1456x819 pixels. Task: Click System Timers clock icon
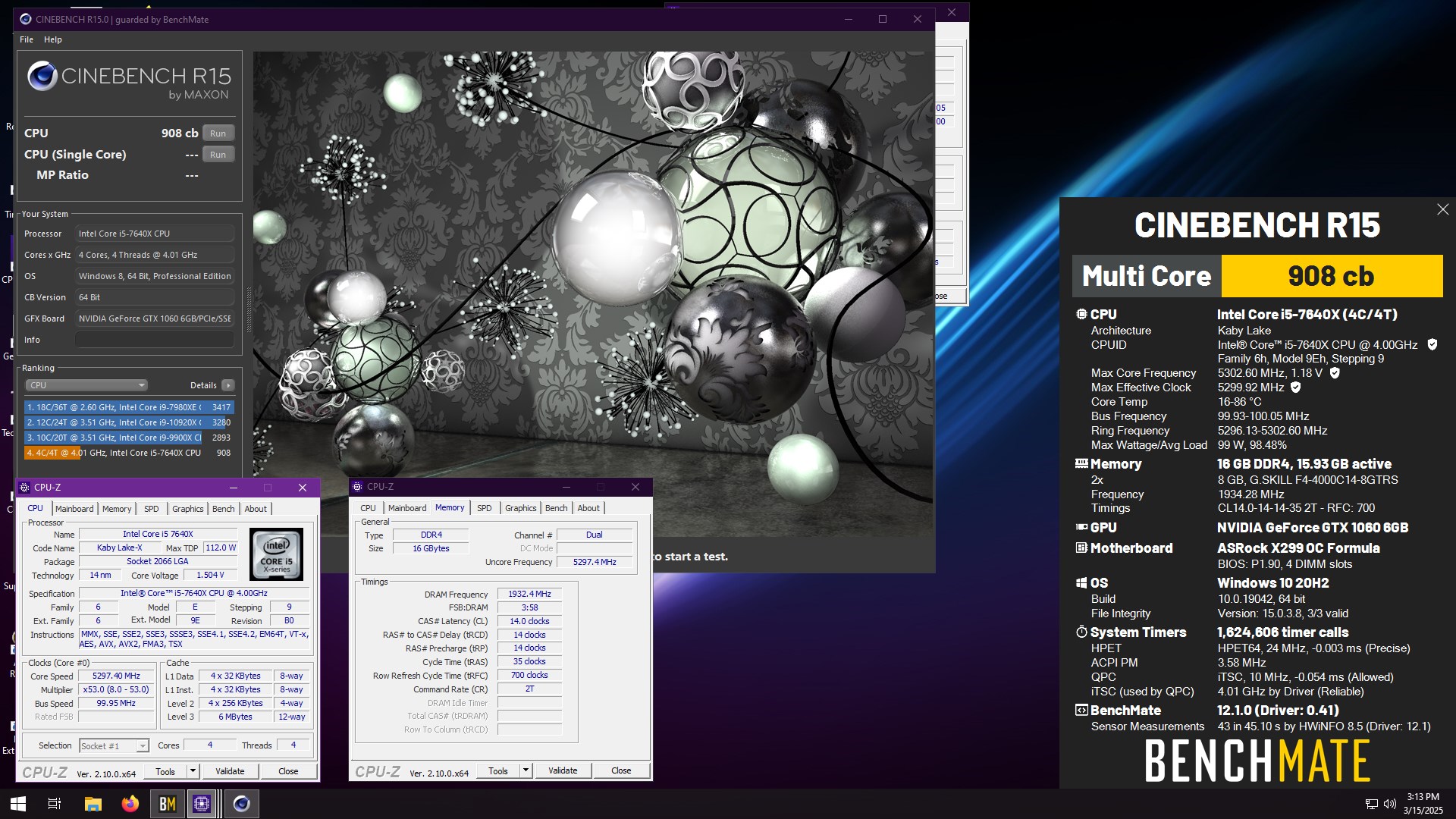click(1081, 632)
